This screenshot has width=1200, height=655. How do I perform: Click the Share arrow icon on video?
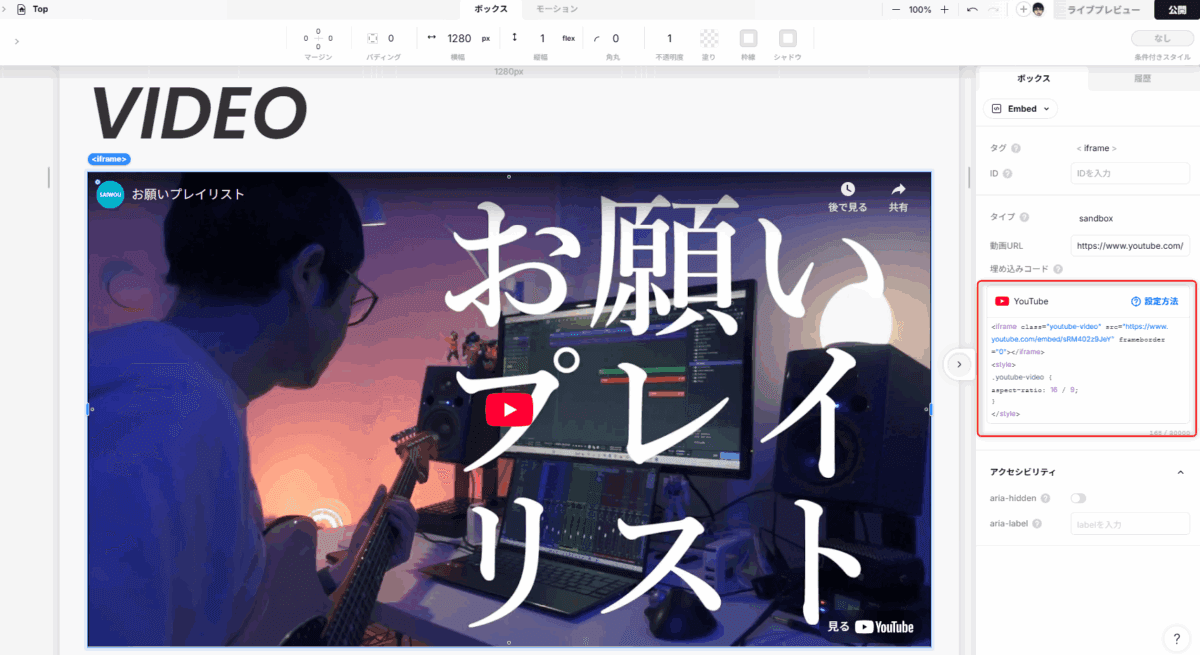tap(898, 189)
